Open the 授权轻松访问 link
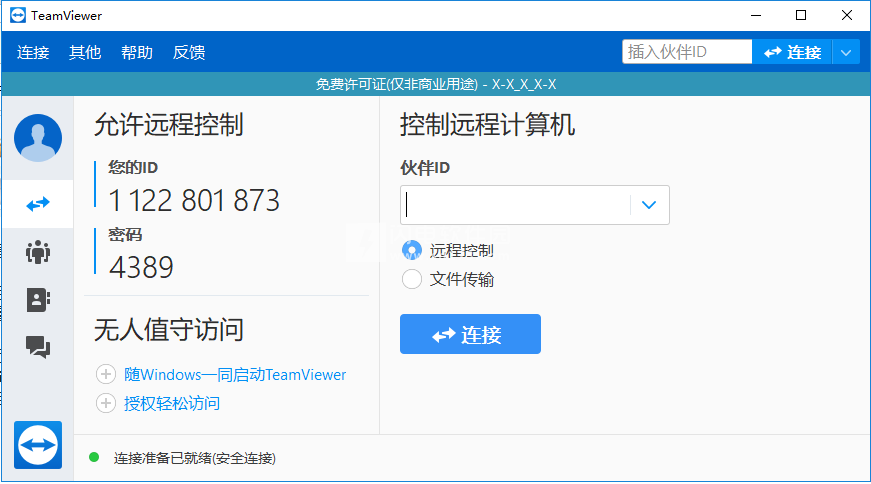The height and width of the screenshot is (484, 871). tap(172, 403)
